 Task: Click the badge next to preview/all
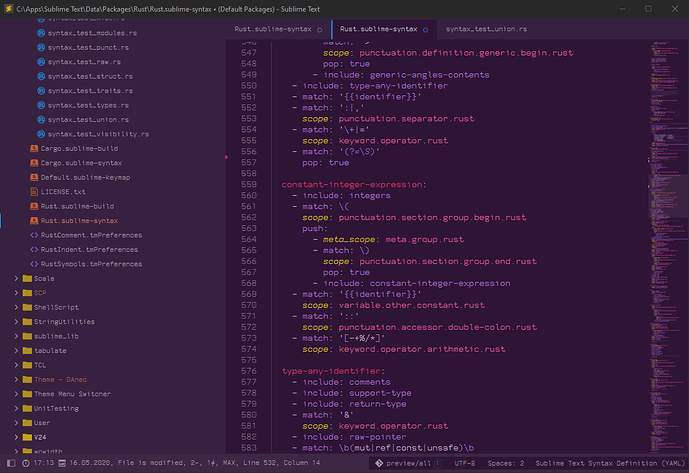click(438, 463)
